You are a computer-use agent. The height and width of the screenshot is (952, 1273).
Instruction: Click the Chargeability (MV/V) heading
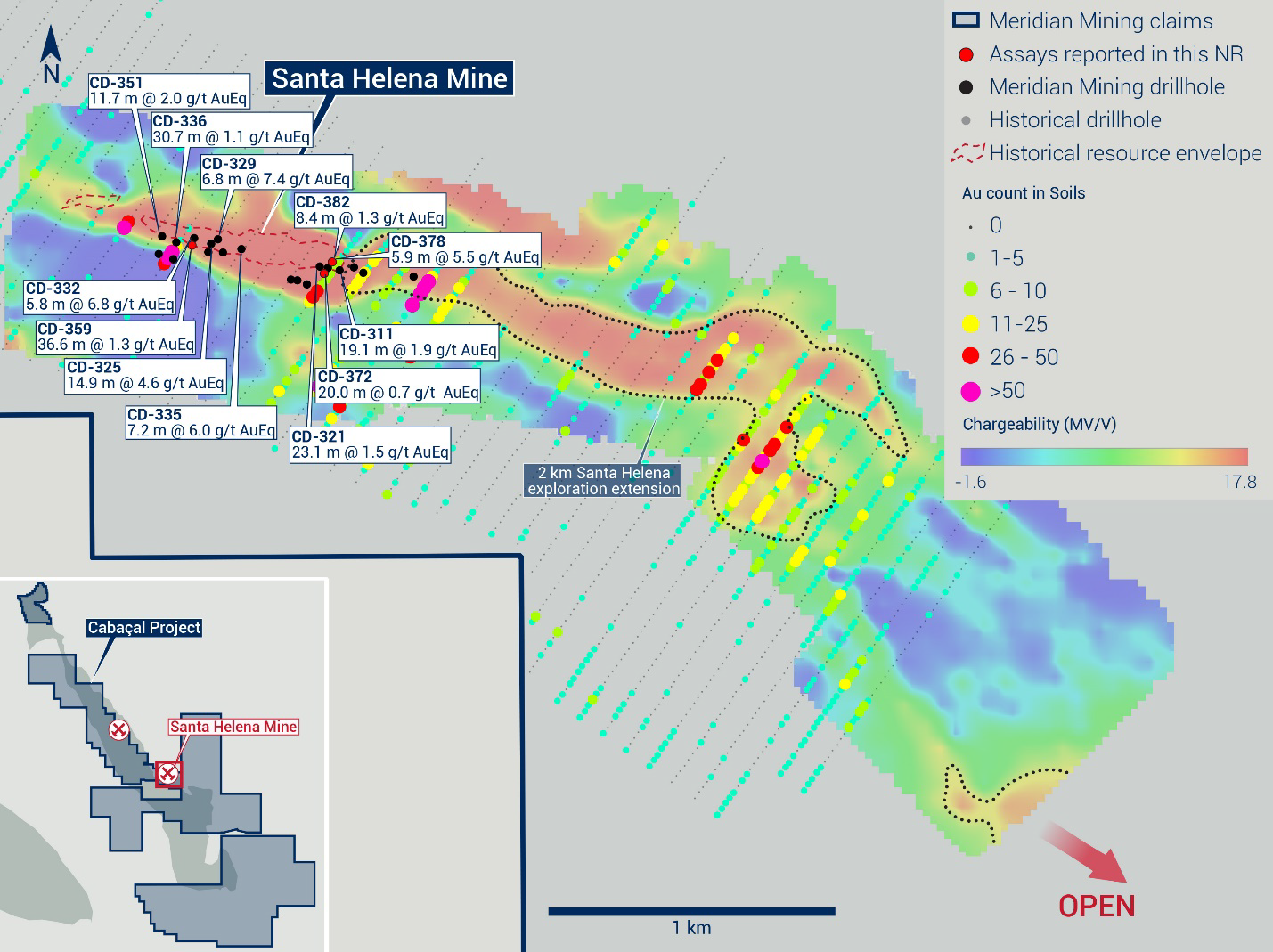1040,424
